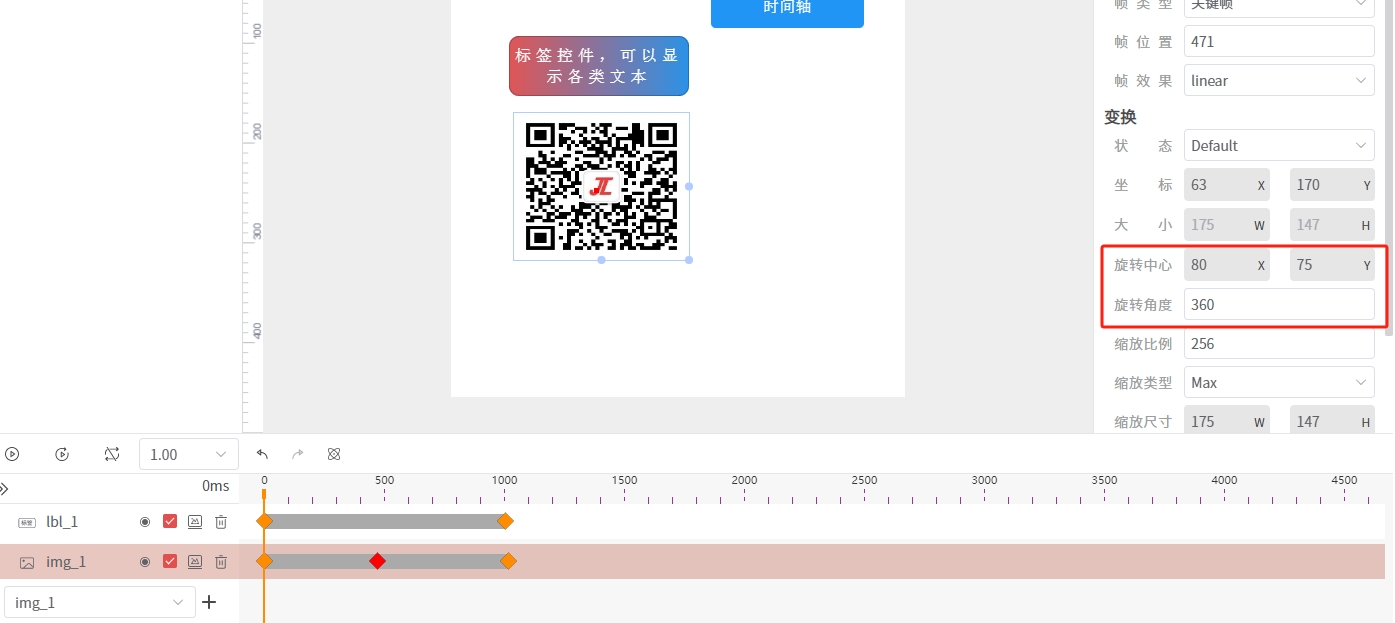The width and height of the screenshot is (1395, 623).
Task: Delete the lbl_1 track via trash icon
Action: 221,521
